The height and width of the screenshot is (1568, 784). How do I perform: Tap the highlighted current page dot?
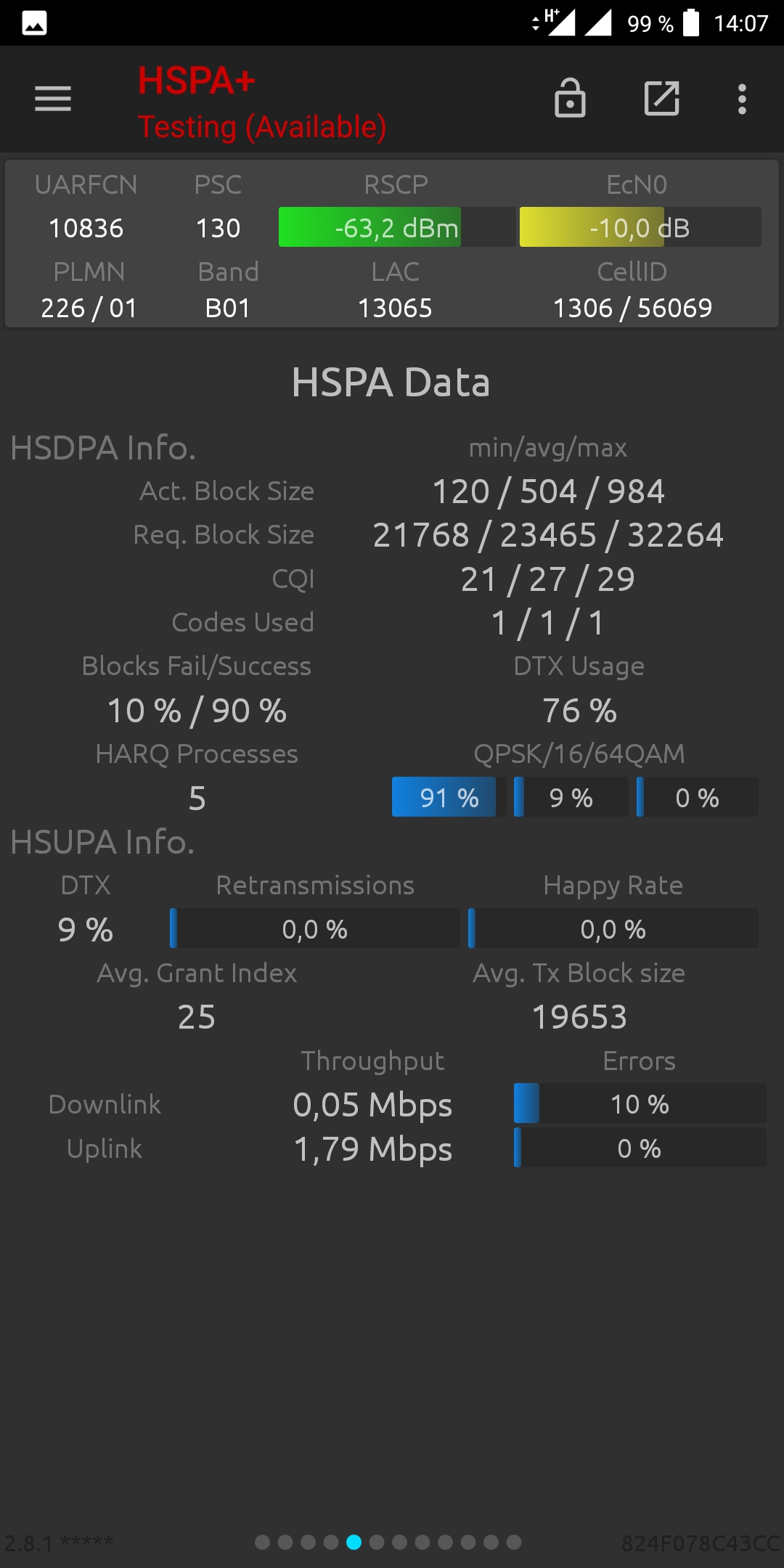354,1542
